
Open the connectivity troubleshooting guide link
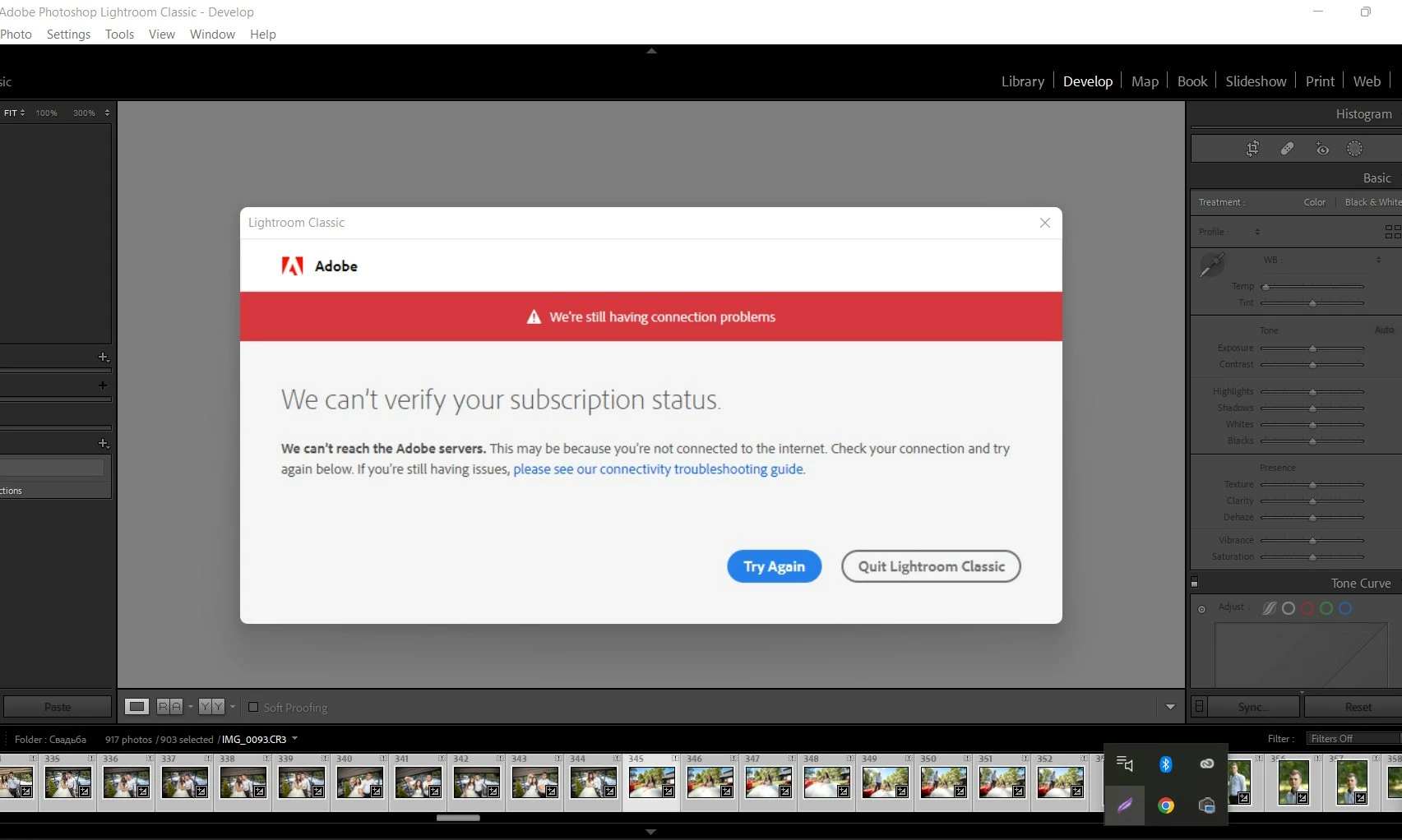pyautogui.click(x=659, y=469)
